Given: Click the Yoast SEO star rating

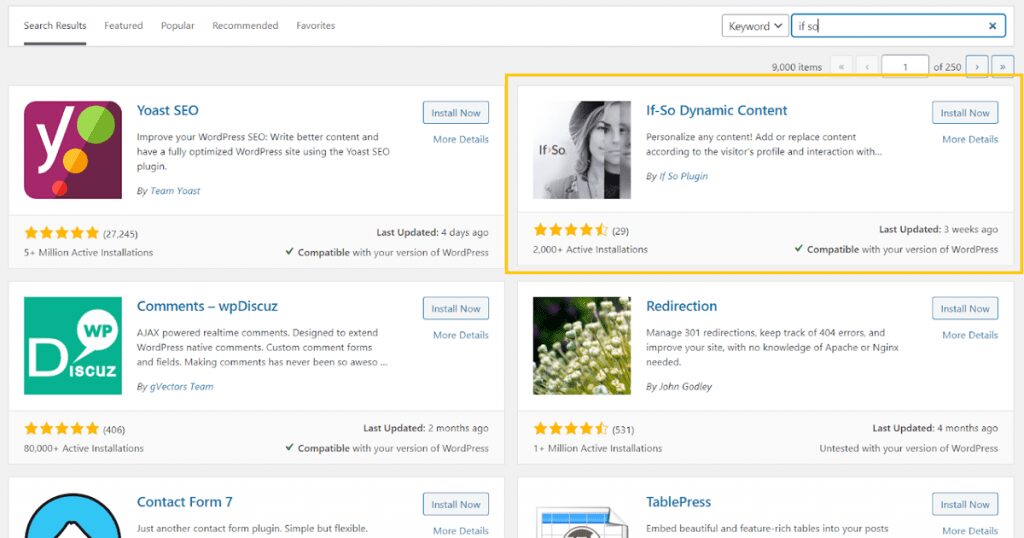Looking at the screenshot, I should 61,232.
